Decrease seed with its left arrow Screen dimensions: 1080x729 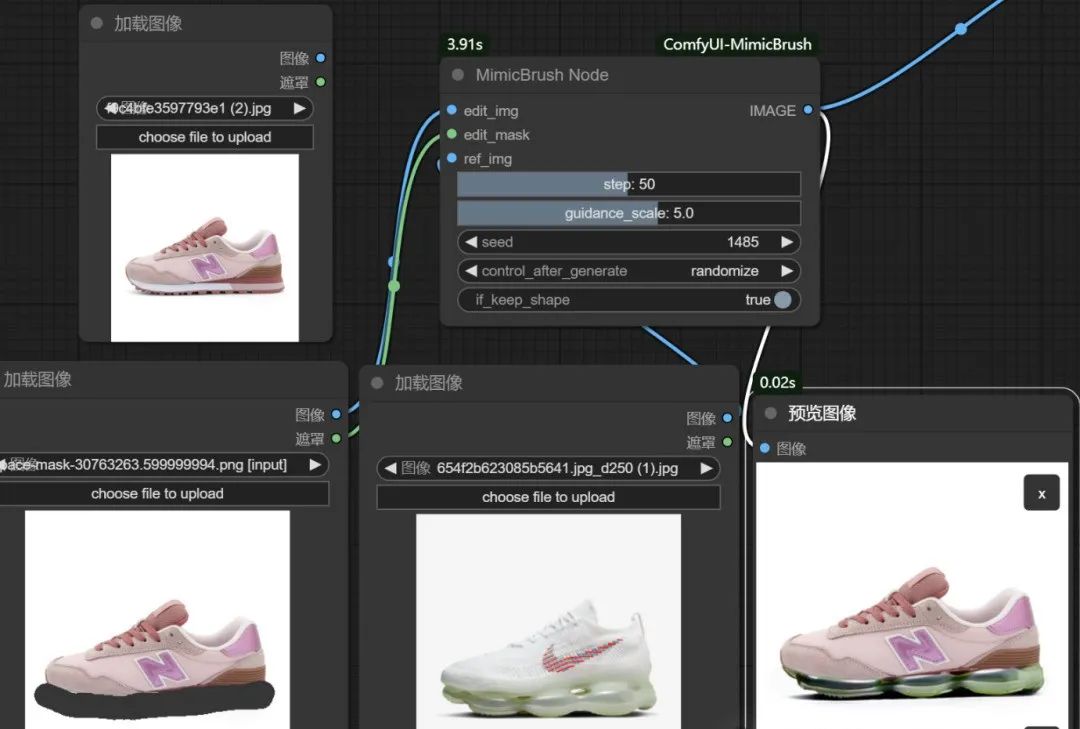click(471, 242)
